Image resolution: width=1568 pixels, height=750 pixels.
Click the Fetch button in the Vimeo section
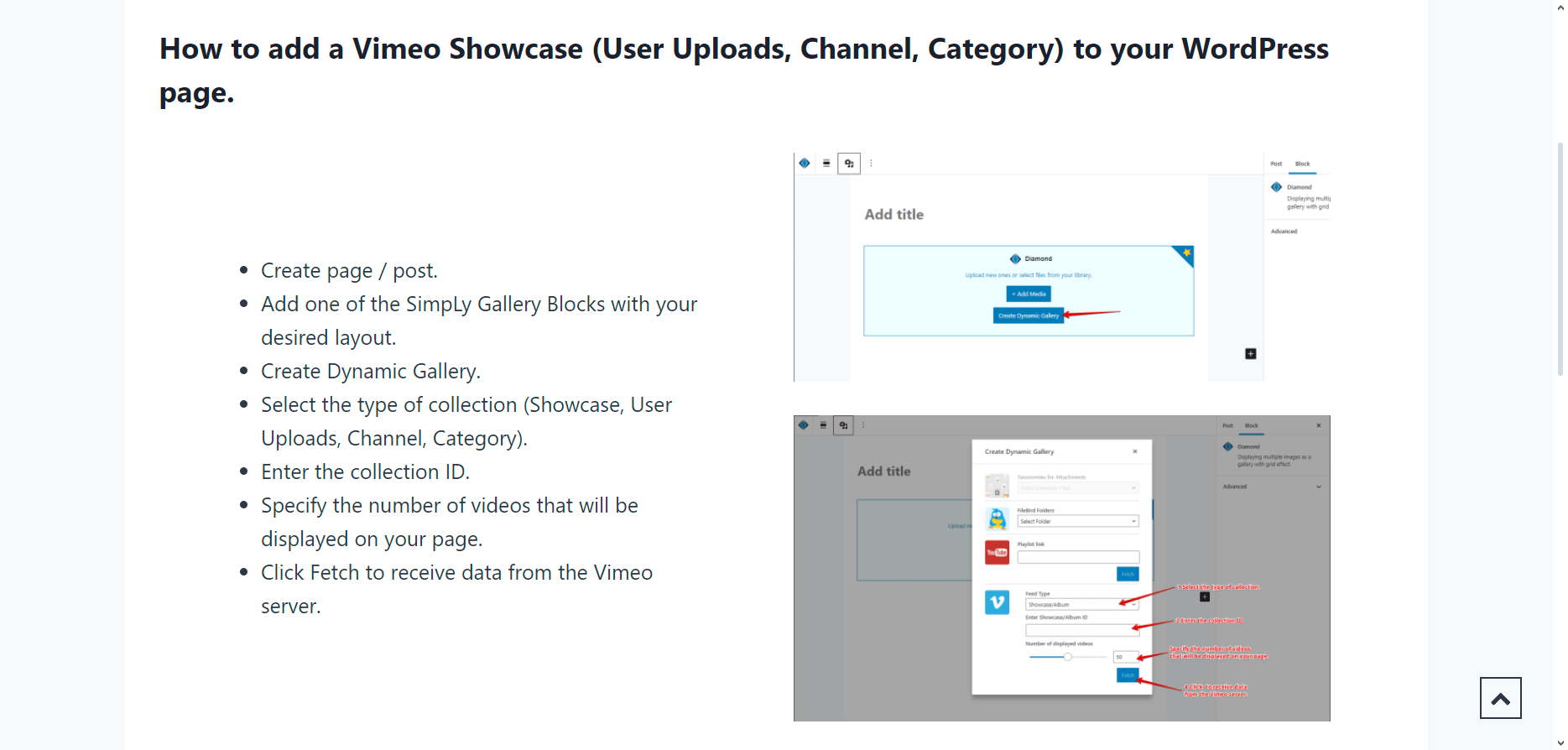pos(1128,675)
